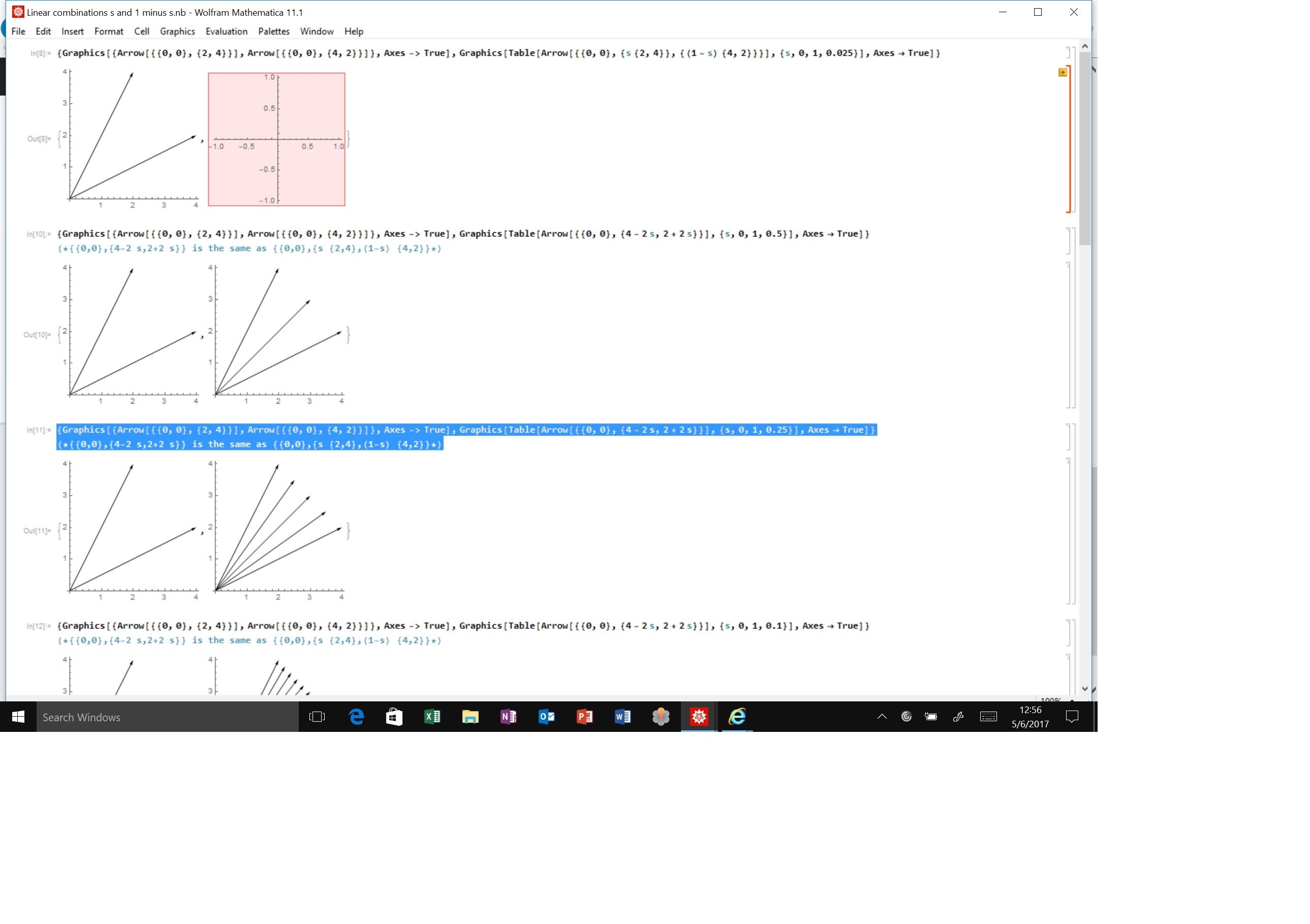Screen dimensions: 1310x924
Task: Toggle the Wolfram Mathematica taskbar icon
Action: pyautogui.click(x=701, y=717)
